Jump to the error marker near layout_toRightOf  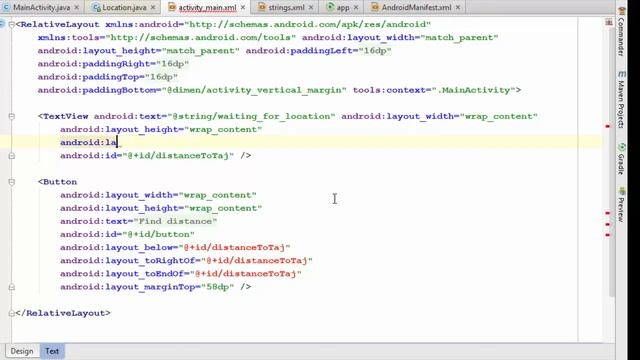click(607, 224)
